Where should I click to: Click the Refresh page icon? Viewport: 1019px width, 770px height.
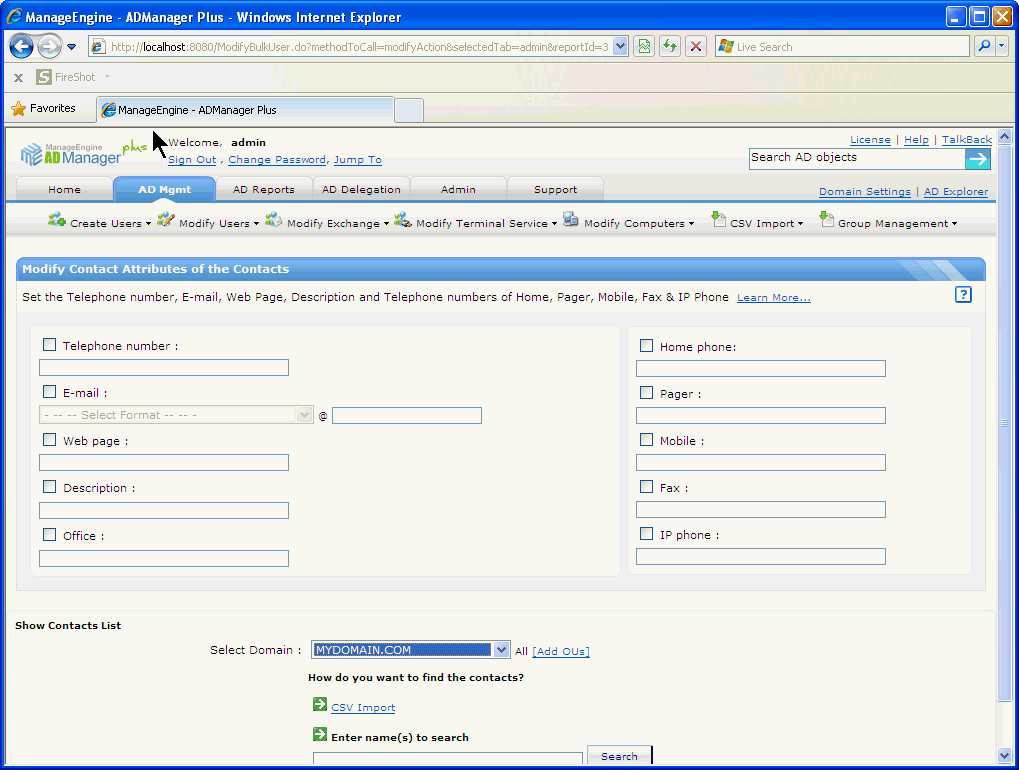[669, 46]
